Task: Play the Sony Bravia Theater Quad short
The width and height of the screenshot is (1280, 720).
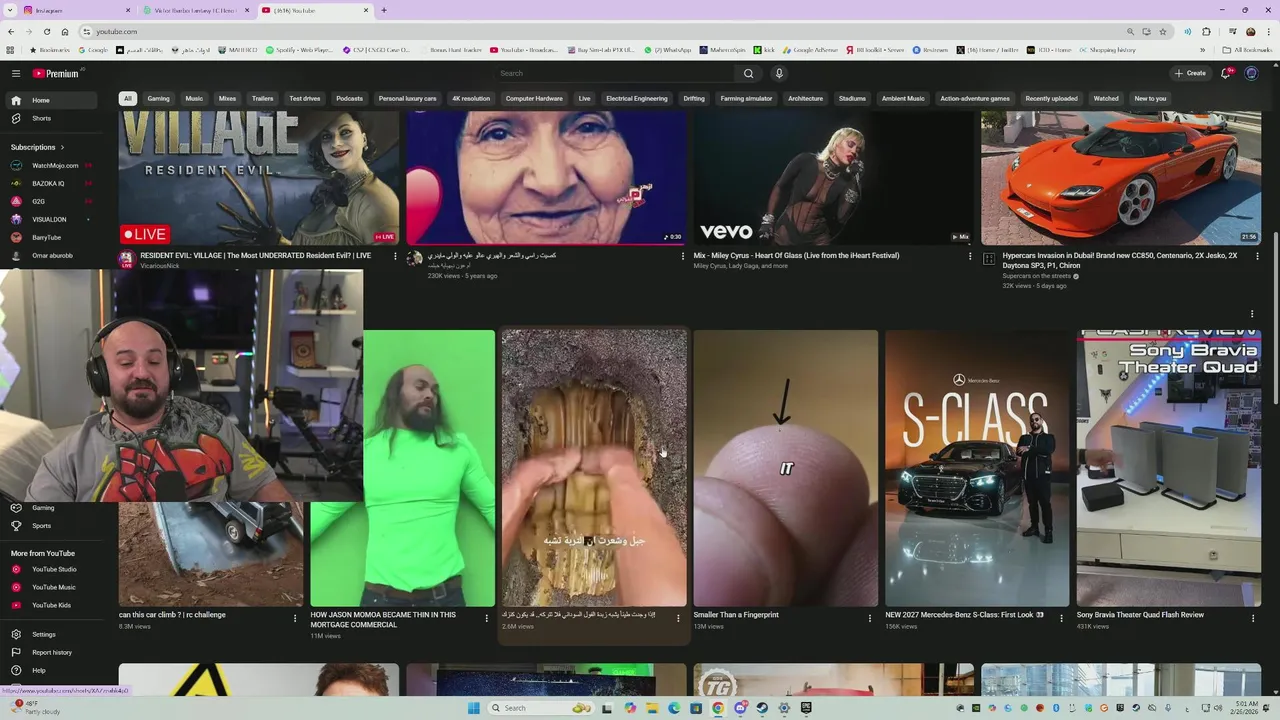Action: (1168, 468)
